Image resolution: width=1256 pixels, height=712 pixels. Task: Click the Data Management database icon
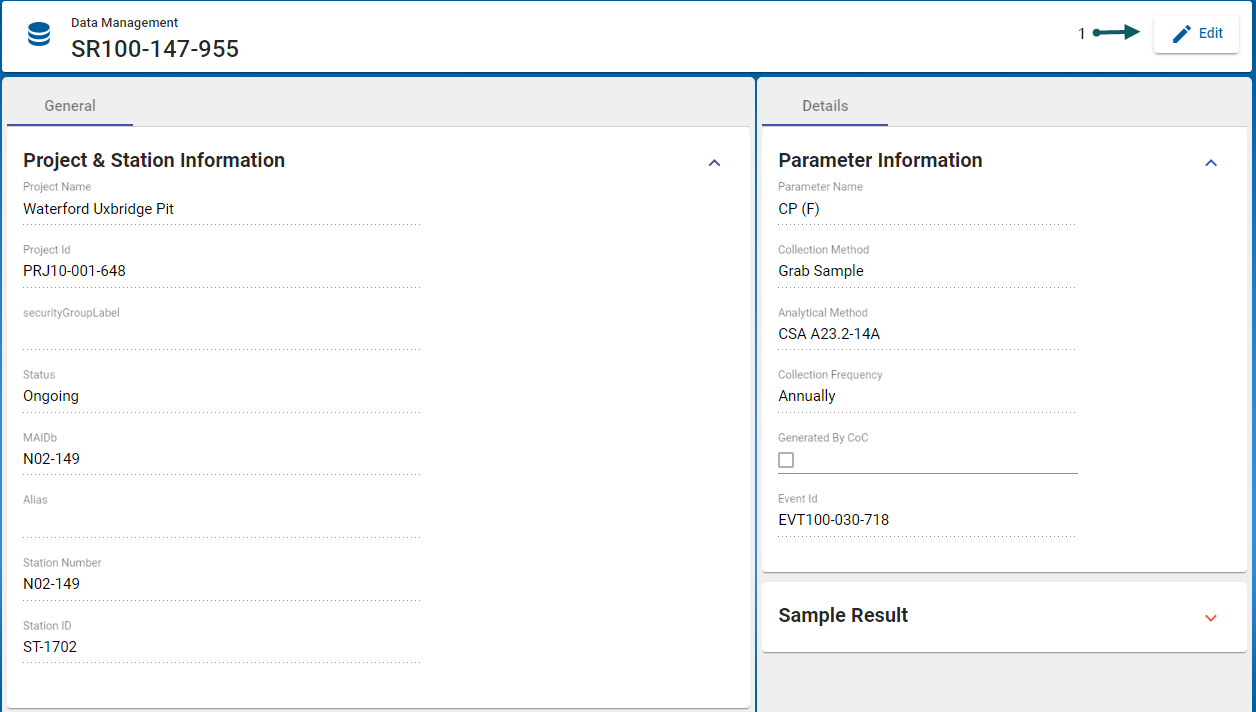click(39, 35)
